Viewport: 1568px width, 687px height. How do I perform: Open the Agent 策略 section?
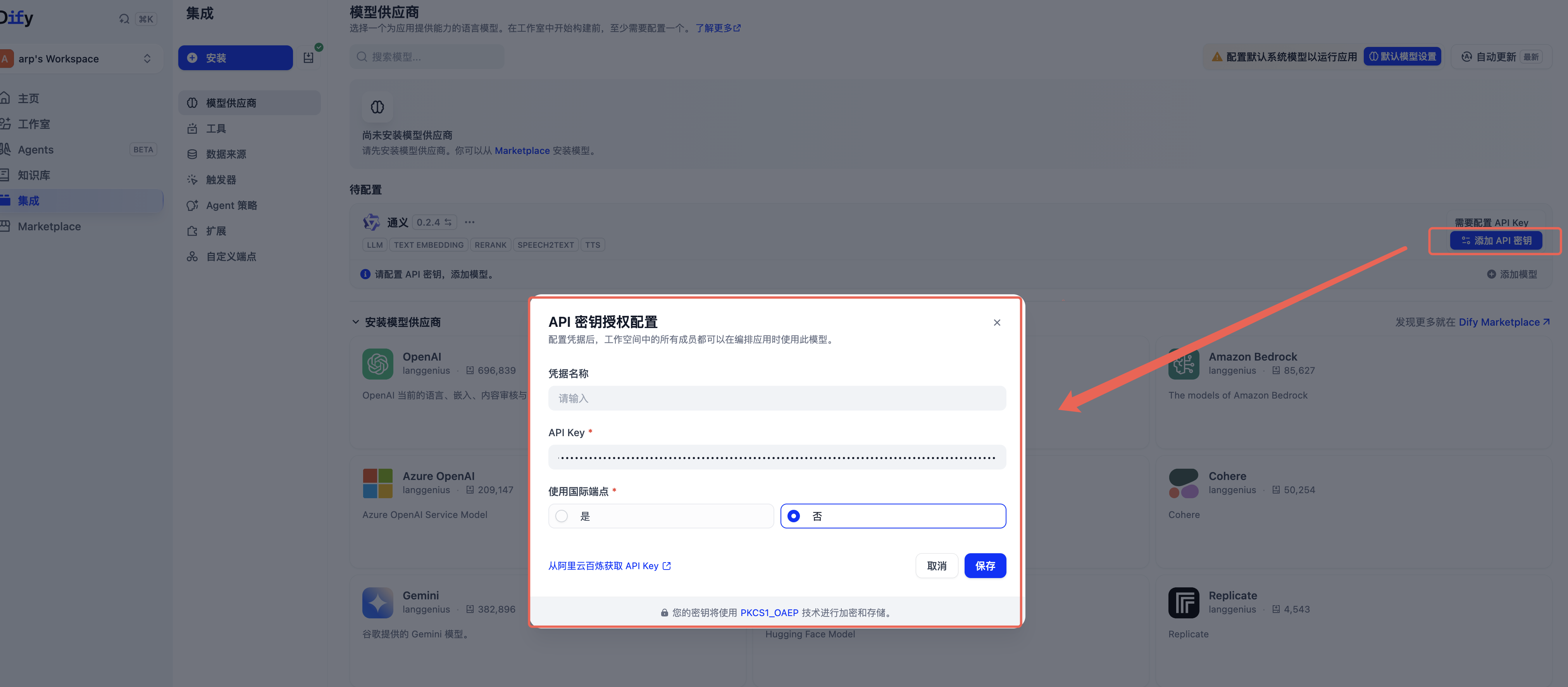[249, 205]
